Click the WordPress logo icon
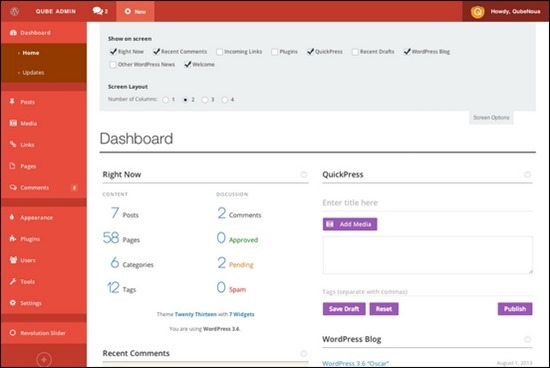 [x=14, y=11]
